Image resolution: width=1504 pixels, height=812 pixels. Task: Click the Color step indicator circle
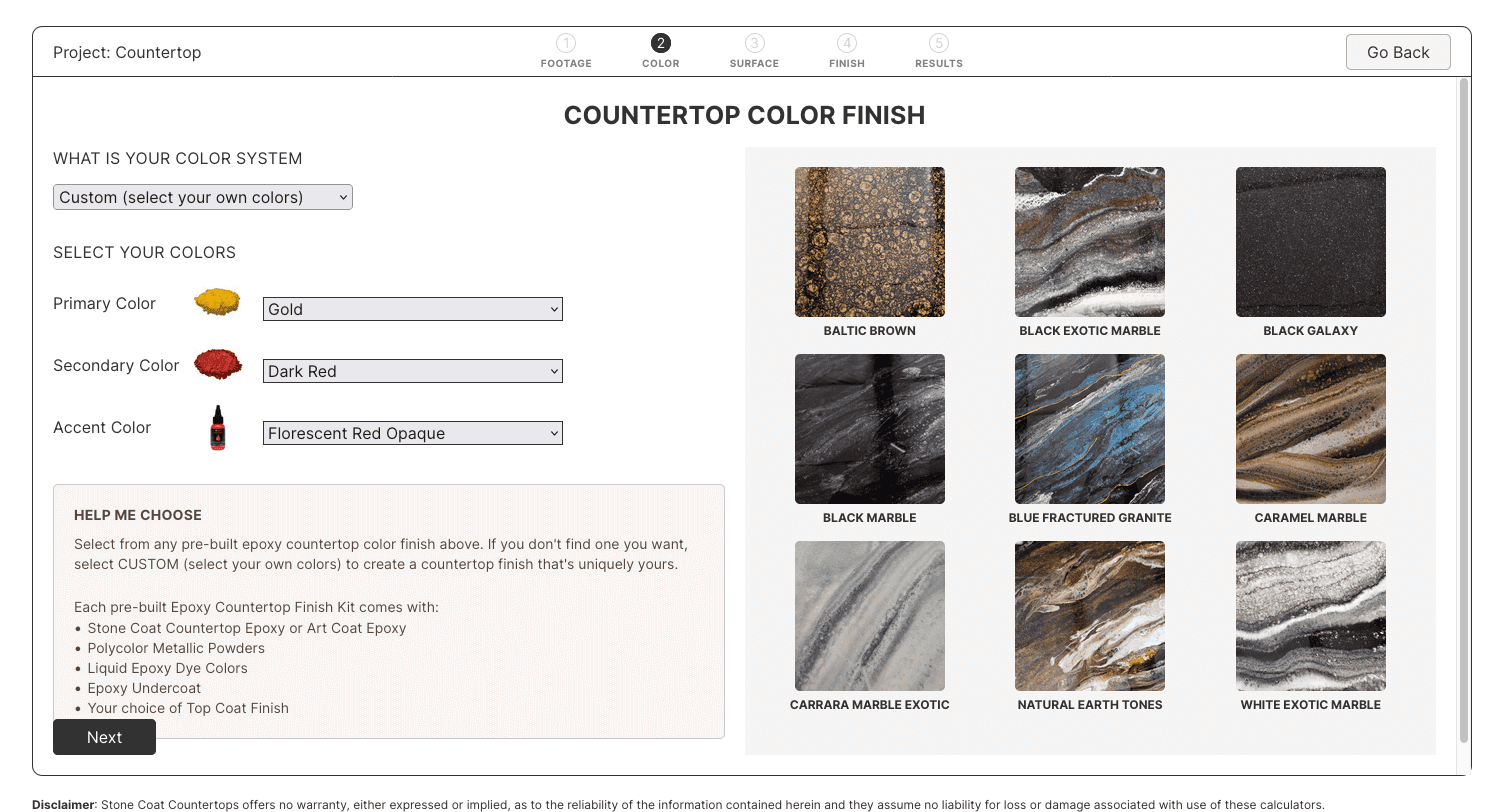(x=660, y=43)
